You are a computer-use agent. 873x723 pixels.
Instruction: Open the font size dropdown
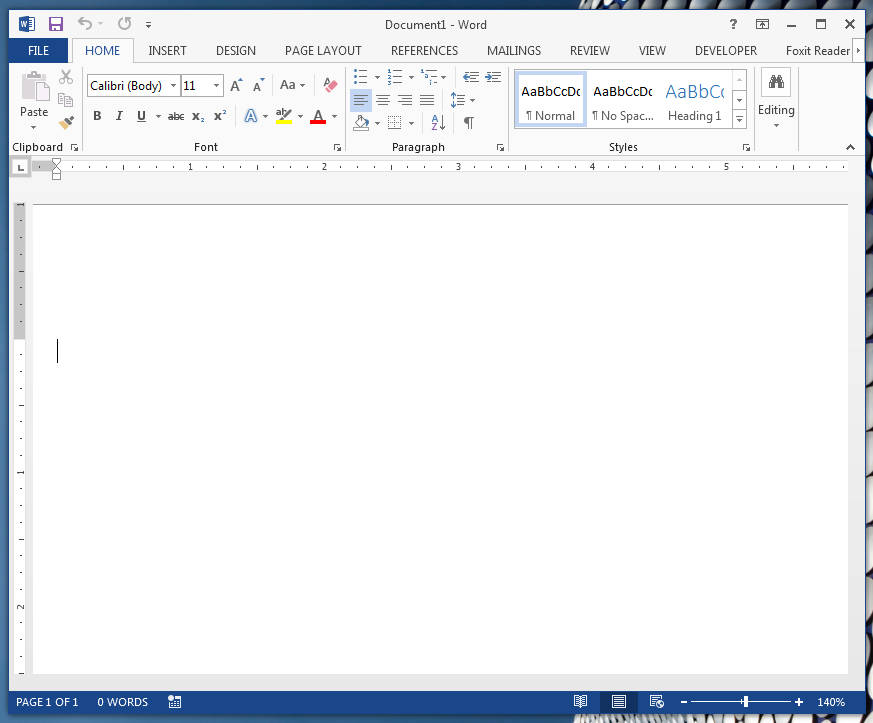(217, 86)
